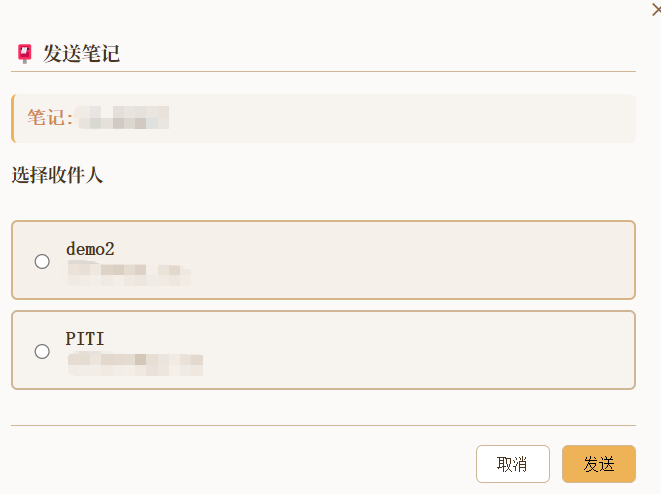Select the demo2 radio button

pyautogui.click(x=42, y=261)
